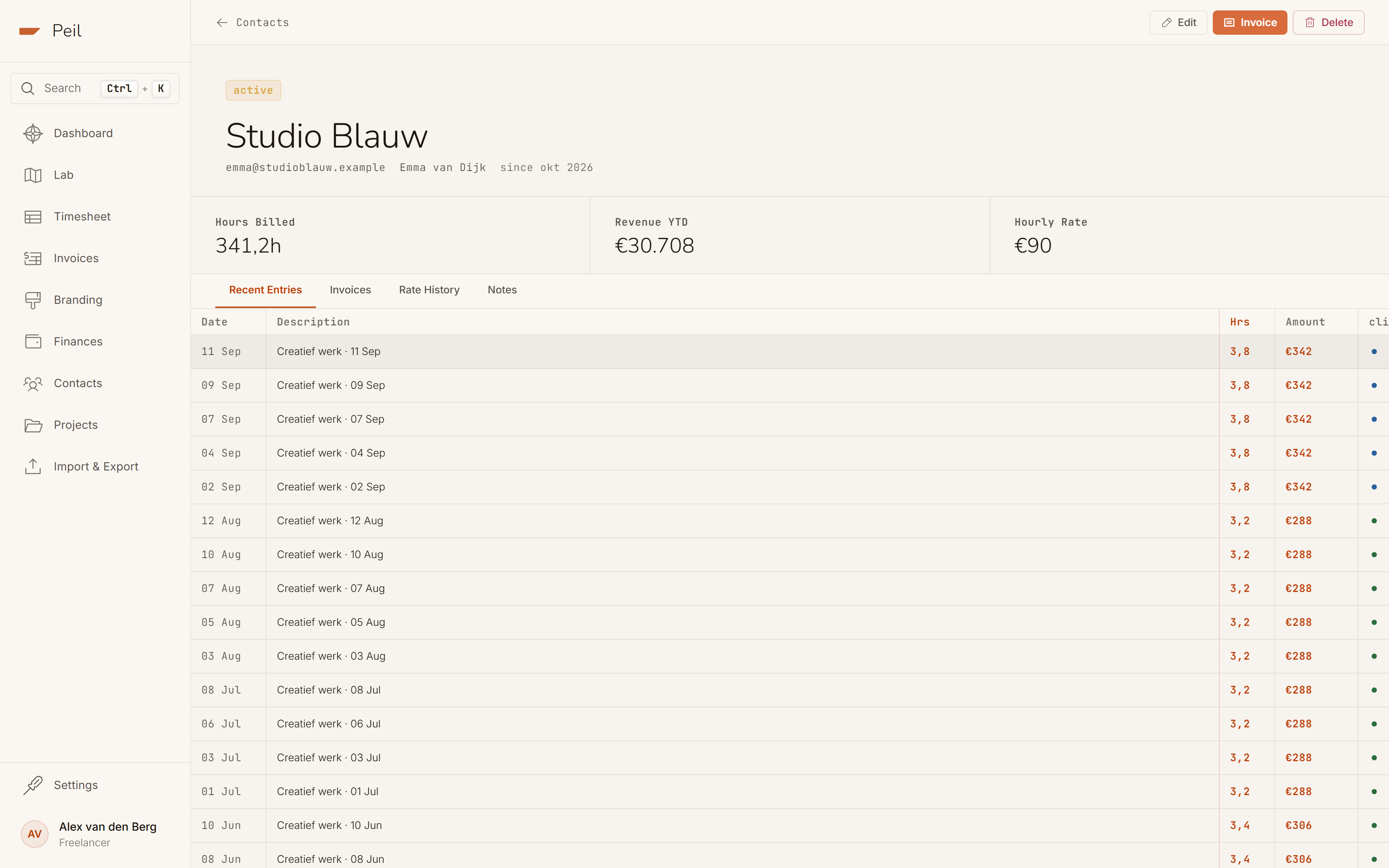Image resolution: width=1389 pixels, height=868 pixels.
Task: Open the Rate History tab
Action: click(x=429, y=290)
